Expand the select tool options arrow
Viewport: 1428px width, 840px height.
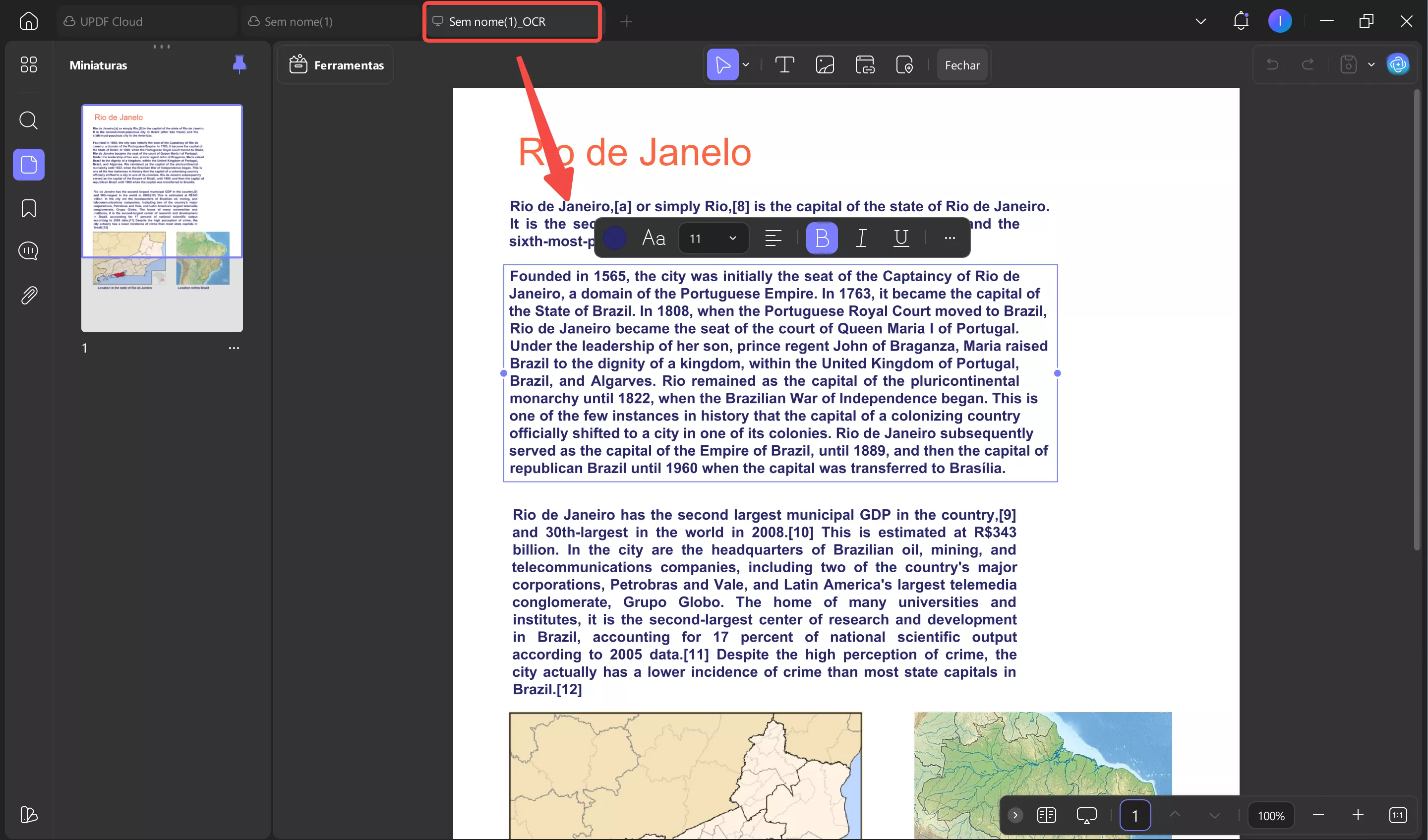pos(746,64)
